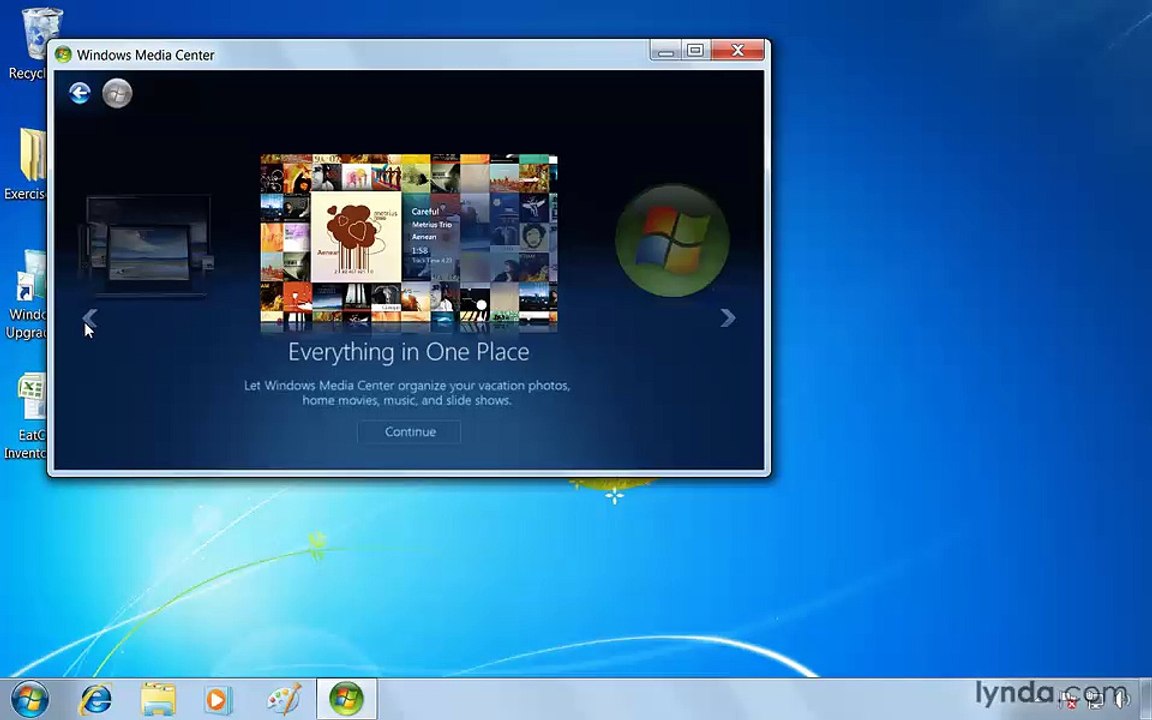Click Media Center title bar app icon
Screen dimensions: 1152x720
point(63,54)
